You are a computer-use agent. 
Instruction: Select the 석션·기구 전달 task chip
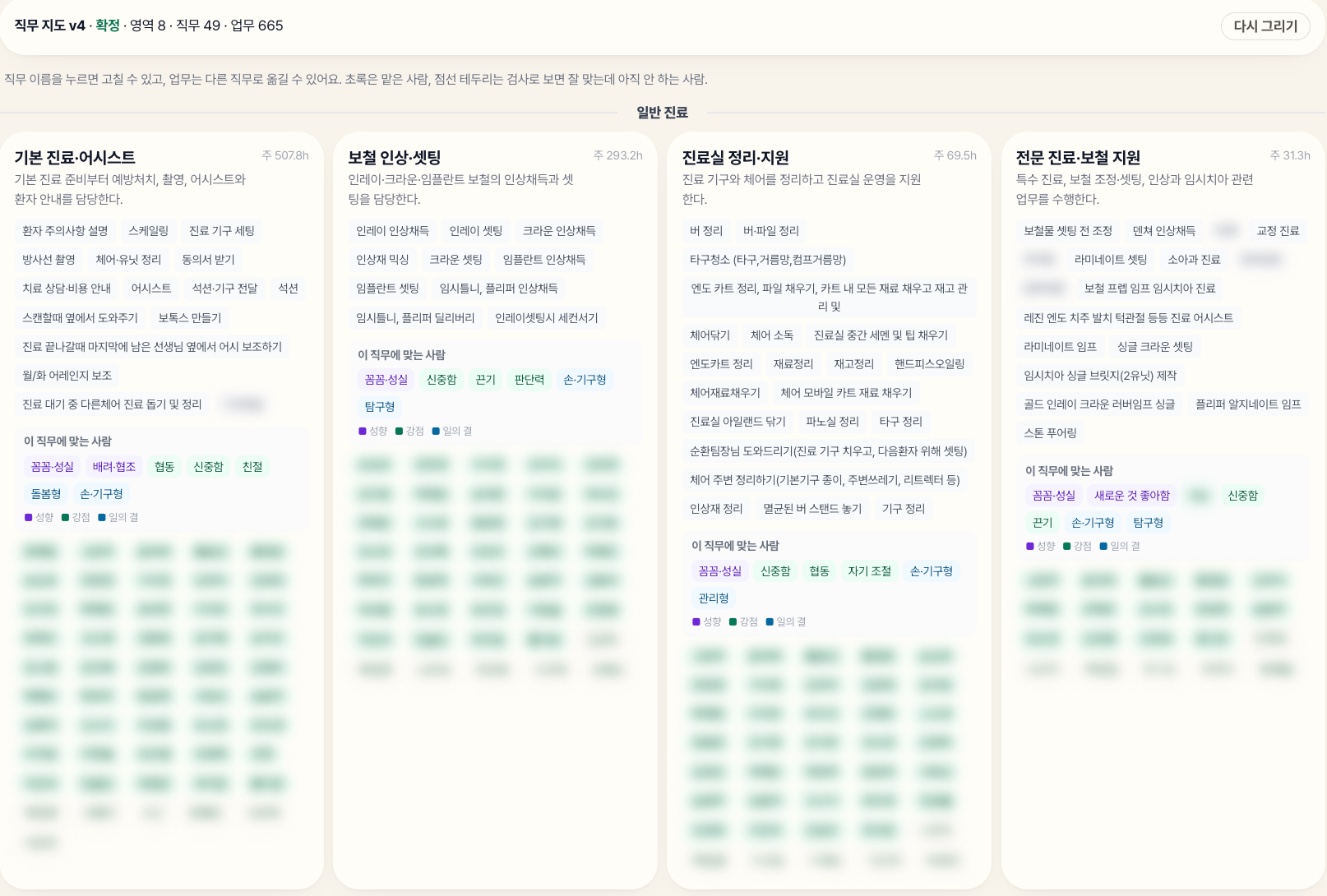(225, 289)
